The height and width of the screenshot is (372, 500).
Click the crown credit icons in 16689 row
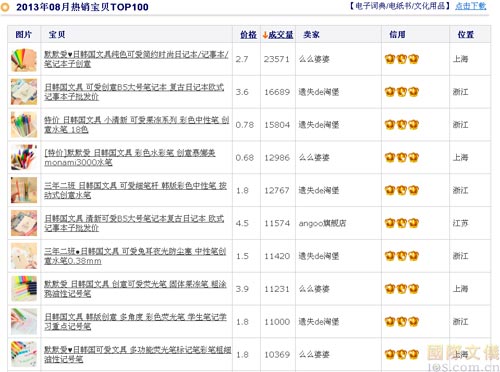point(402,92)
